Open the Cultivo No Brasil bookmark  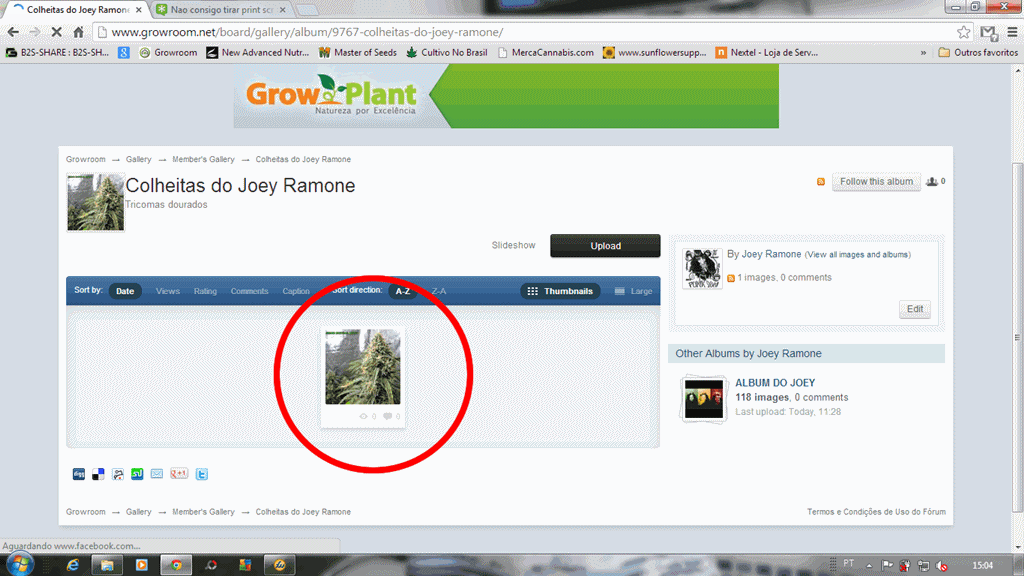[446, 52]
